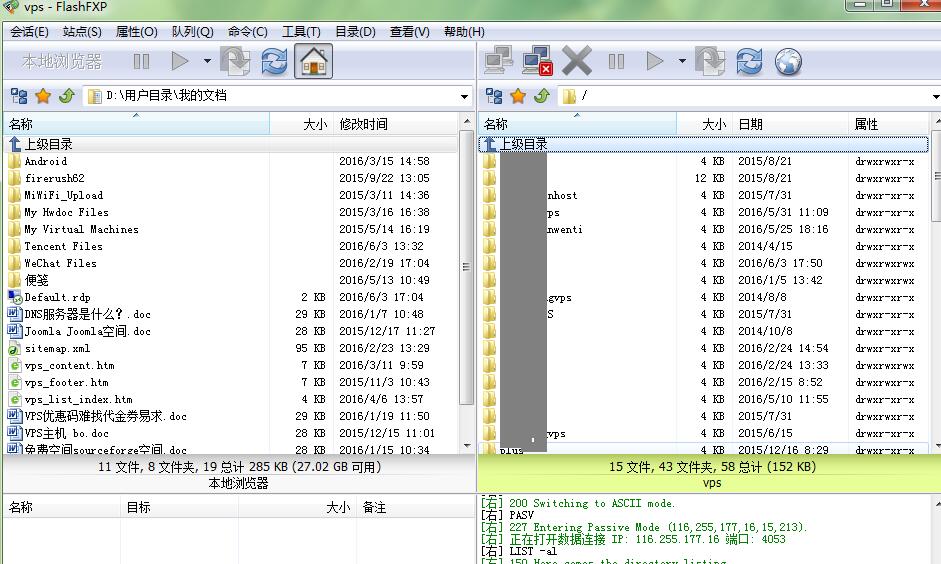The height and width of the screenshot is (564, 941).
Task: Select the vps_content.htm file
Action: [x=69, y=365]
